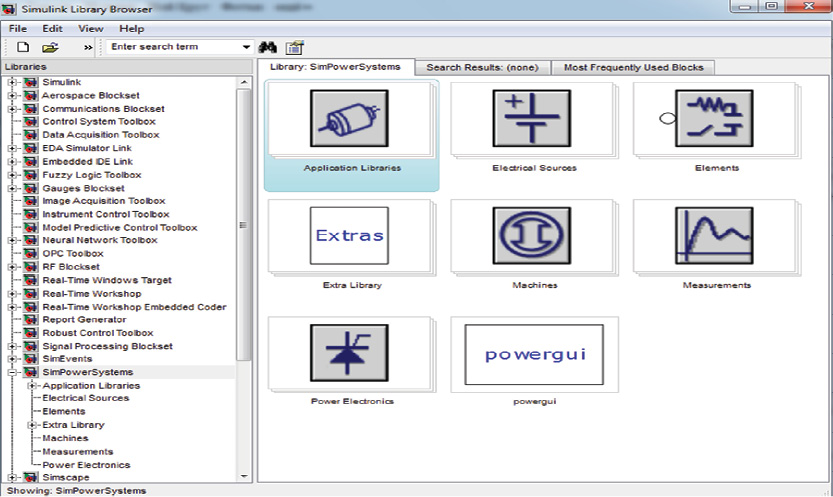Expand the Gauges Blockset node

pyautogui.click(x=12, y=188)
